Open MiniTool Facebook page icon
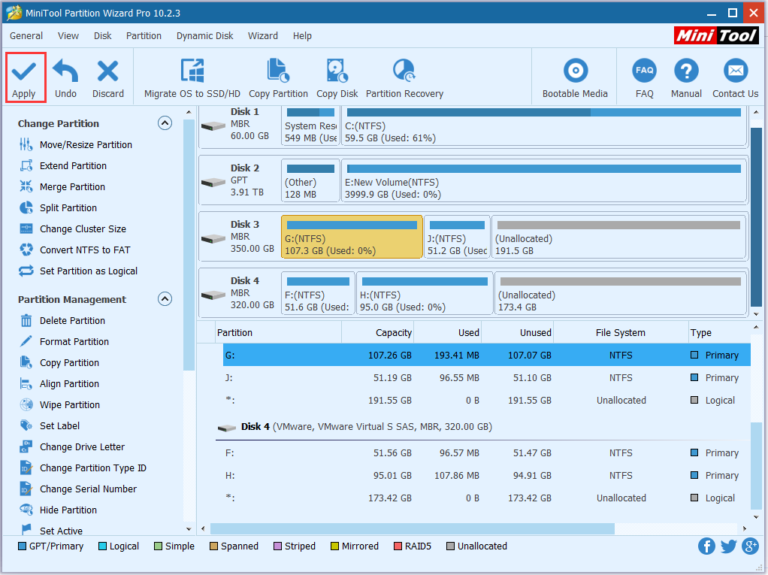The image size is (768, 575). pos(707,546)
